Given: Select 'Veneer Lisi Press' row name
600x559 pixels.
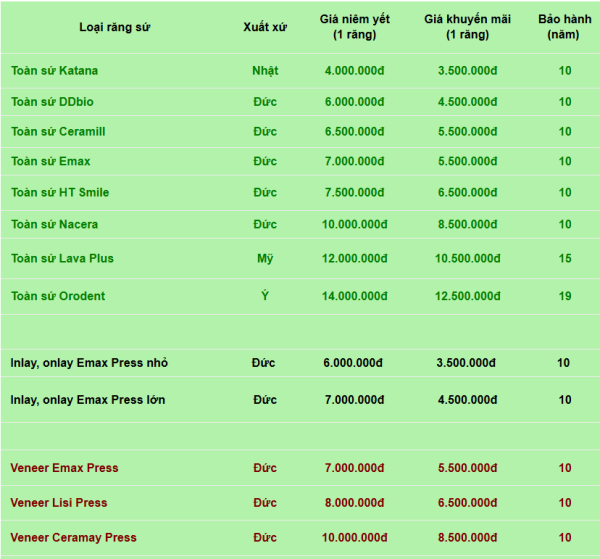Looking at the screenshot, I should point(59,503).
